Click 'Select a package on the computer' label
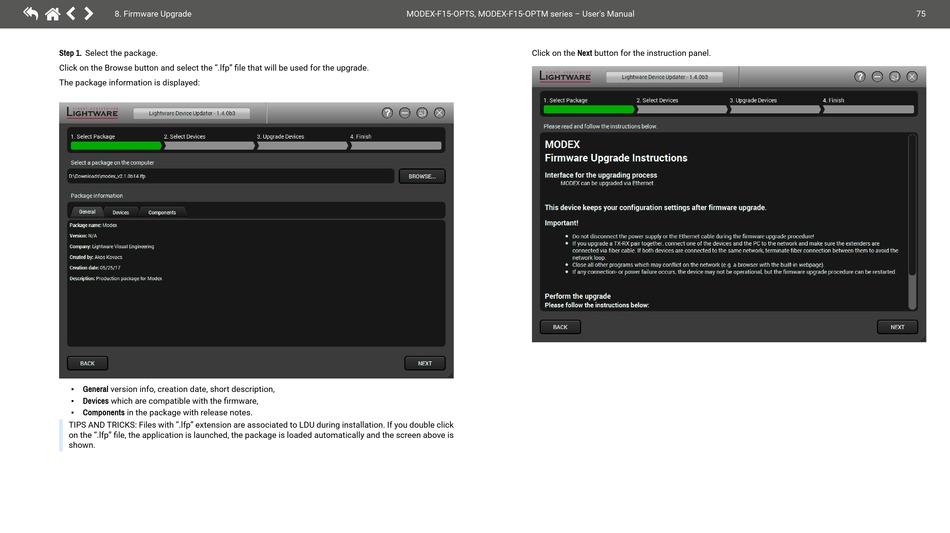This screenshot has width=950, height=533. [112, 162]
